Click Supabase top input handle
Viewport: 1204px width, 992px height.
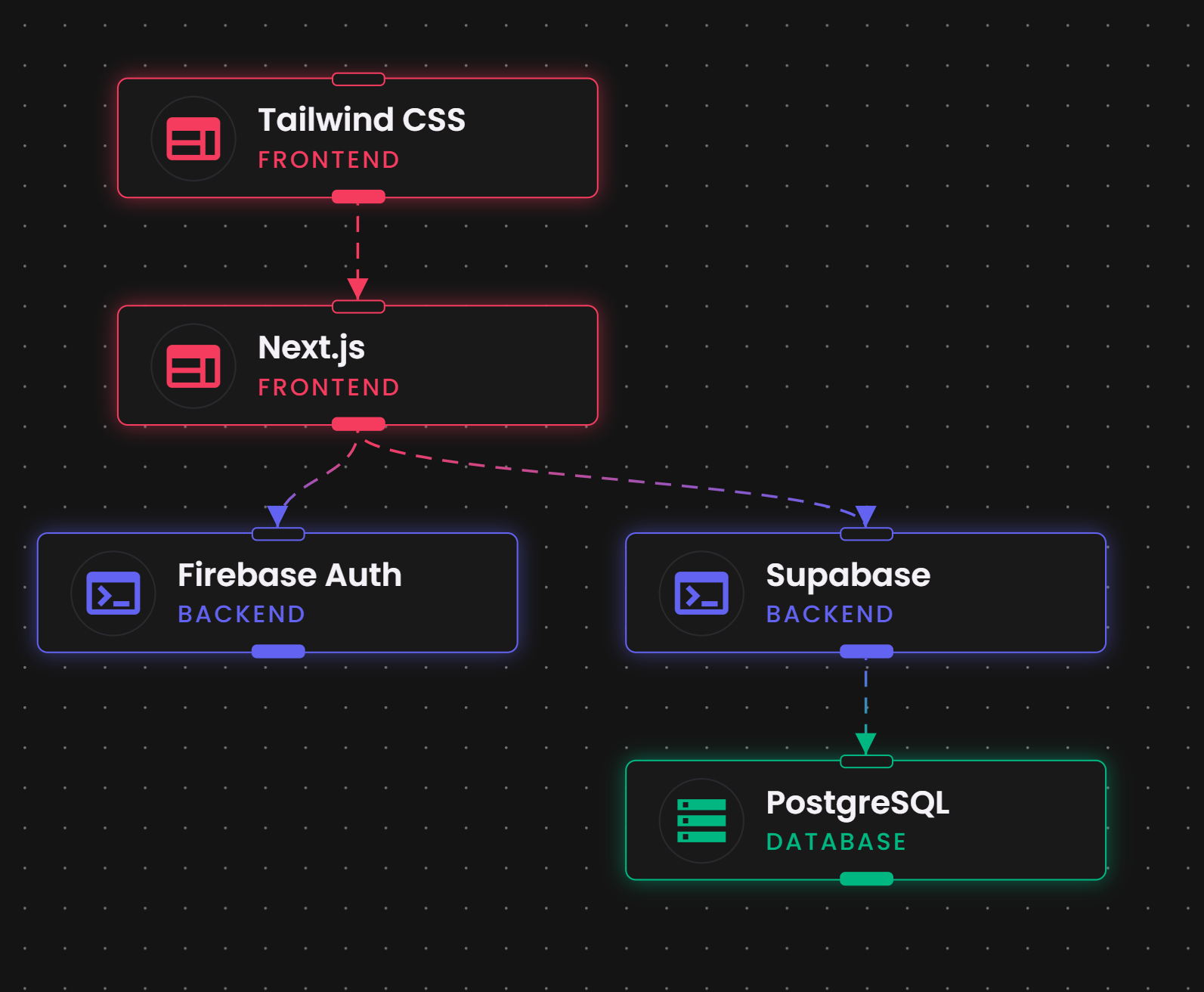(x=866, y=535)
